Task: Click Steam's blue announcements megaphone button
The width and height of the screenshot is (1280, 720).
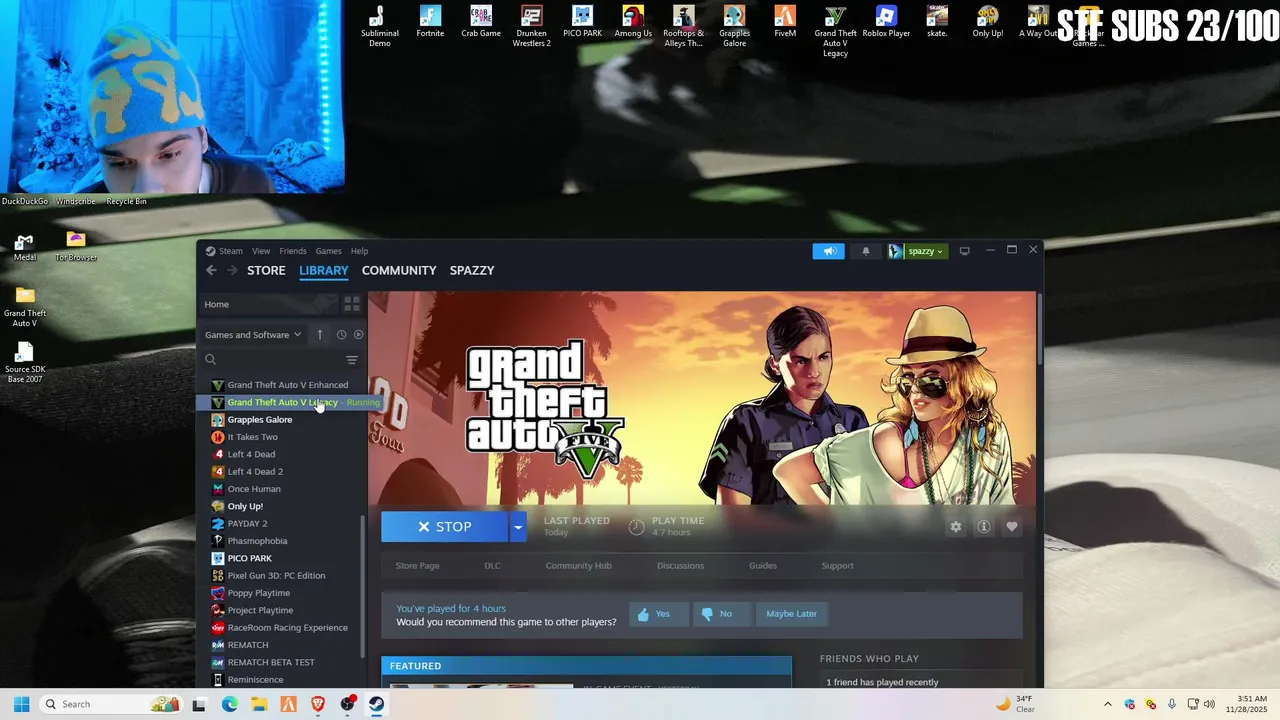Action: (828, 251)
